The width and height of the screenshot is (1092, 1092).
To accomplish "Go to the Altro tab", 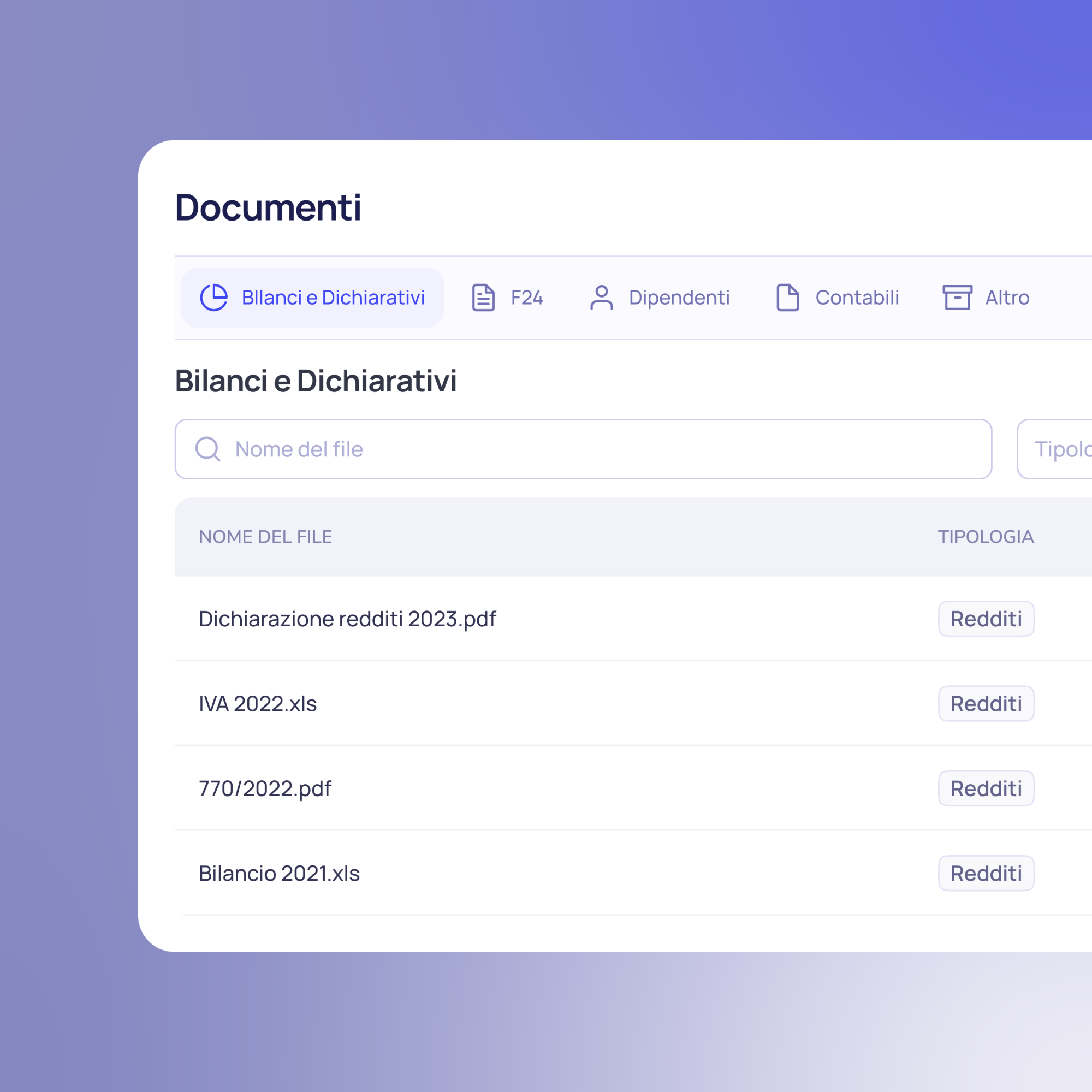I will pyautogui.click(x=1007, y=298).
